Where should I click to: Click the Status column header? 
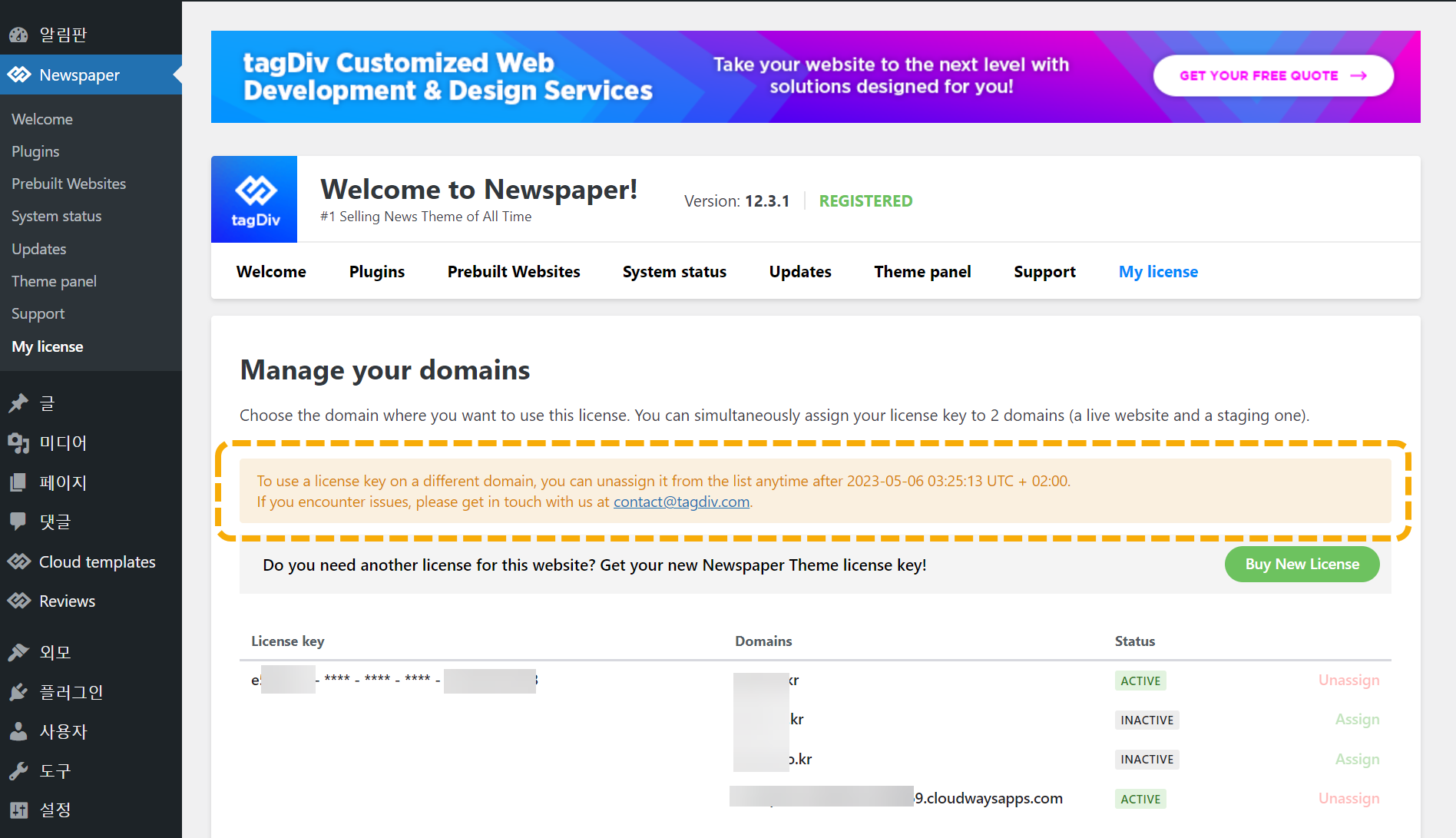coord(1134,641)
